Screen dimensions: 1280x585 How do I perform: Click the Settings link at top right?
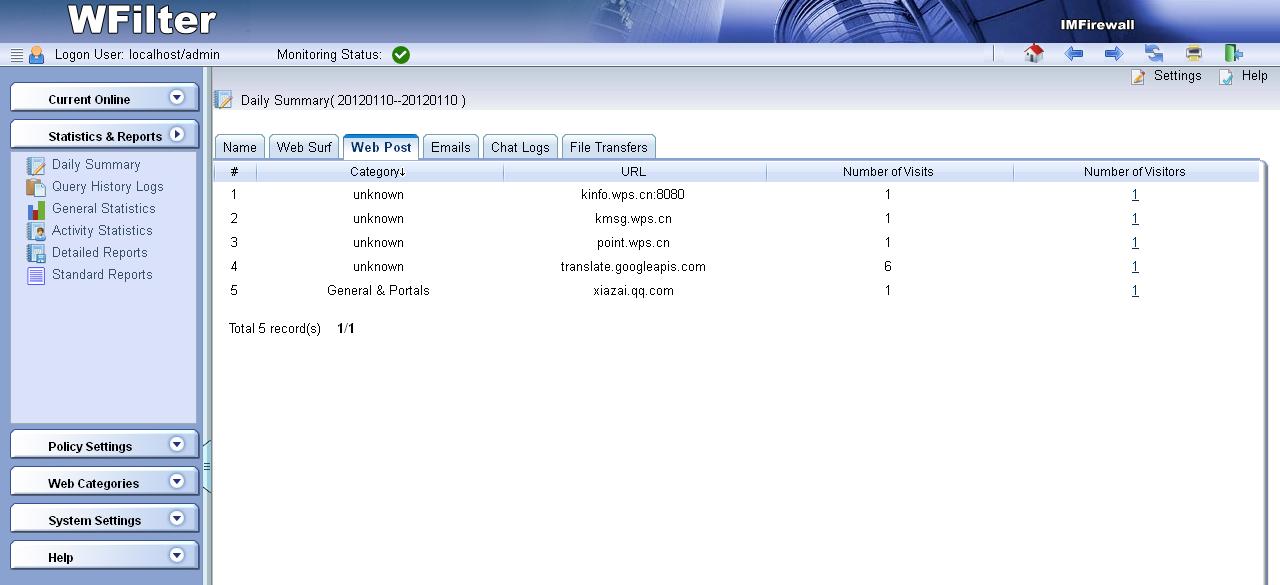coord(1176,76)
